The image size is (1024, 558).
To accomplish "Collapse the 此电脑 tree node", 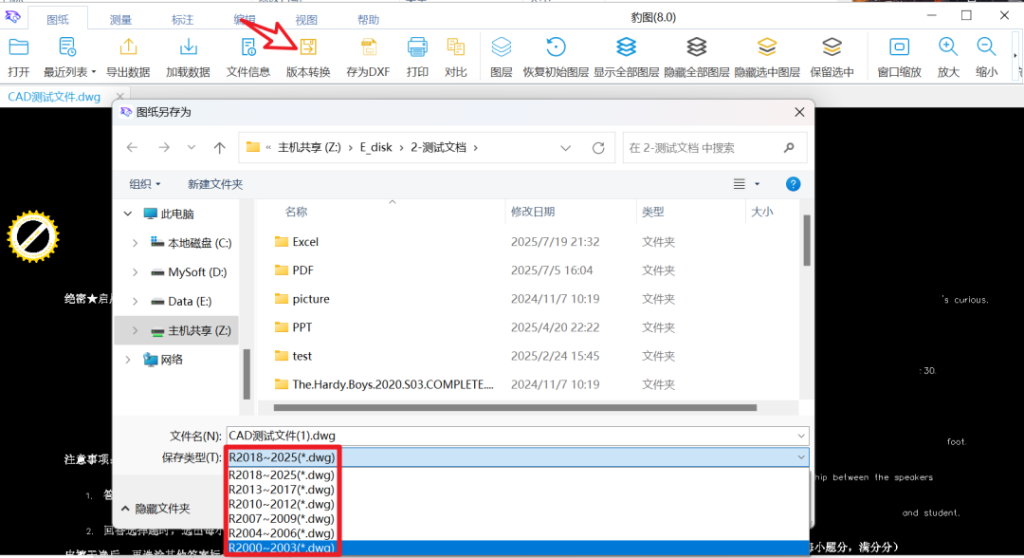I will (x=128, y=214).
